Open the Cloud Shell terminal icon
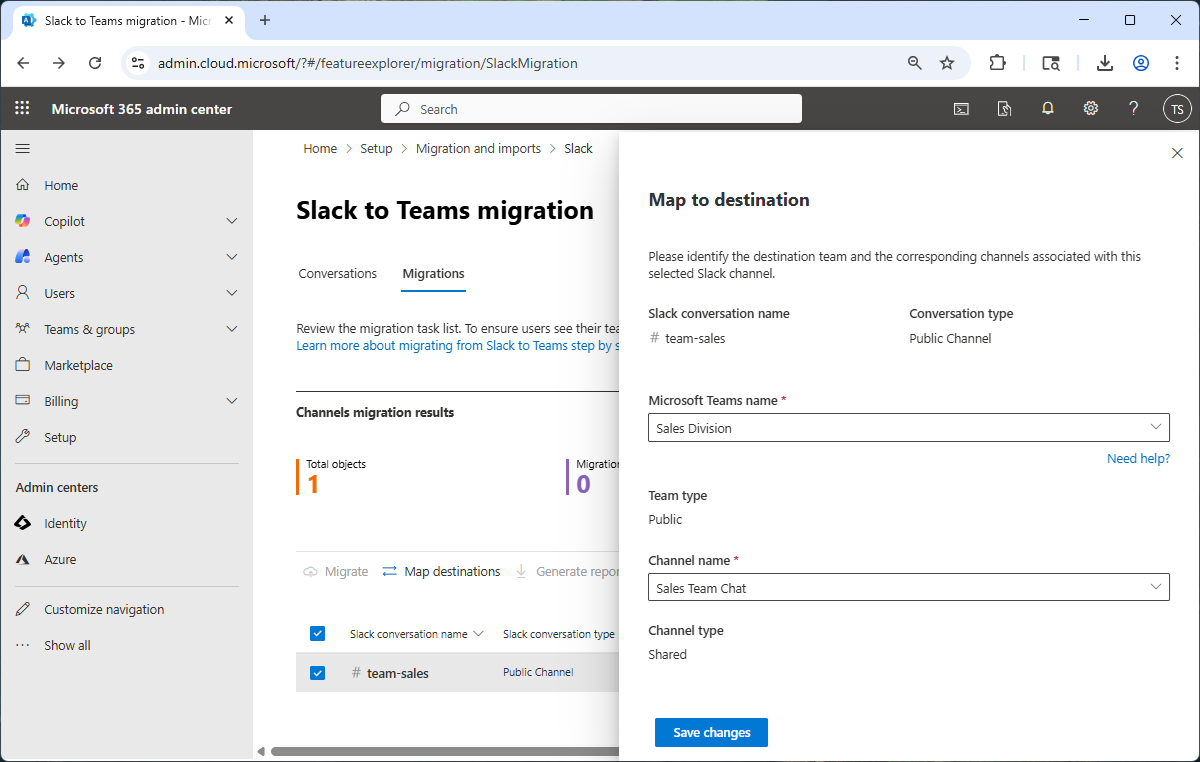The width and height of the screenshot is (1200, 762). (x=961, y=108)
